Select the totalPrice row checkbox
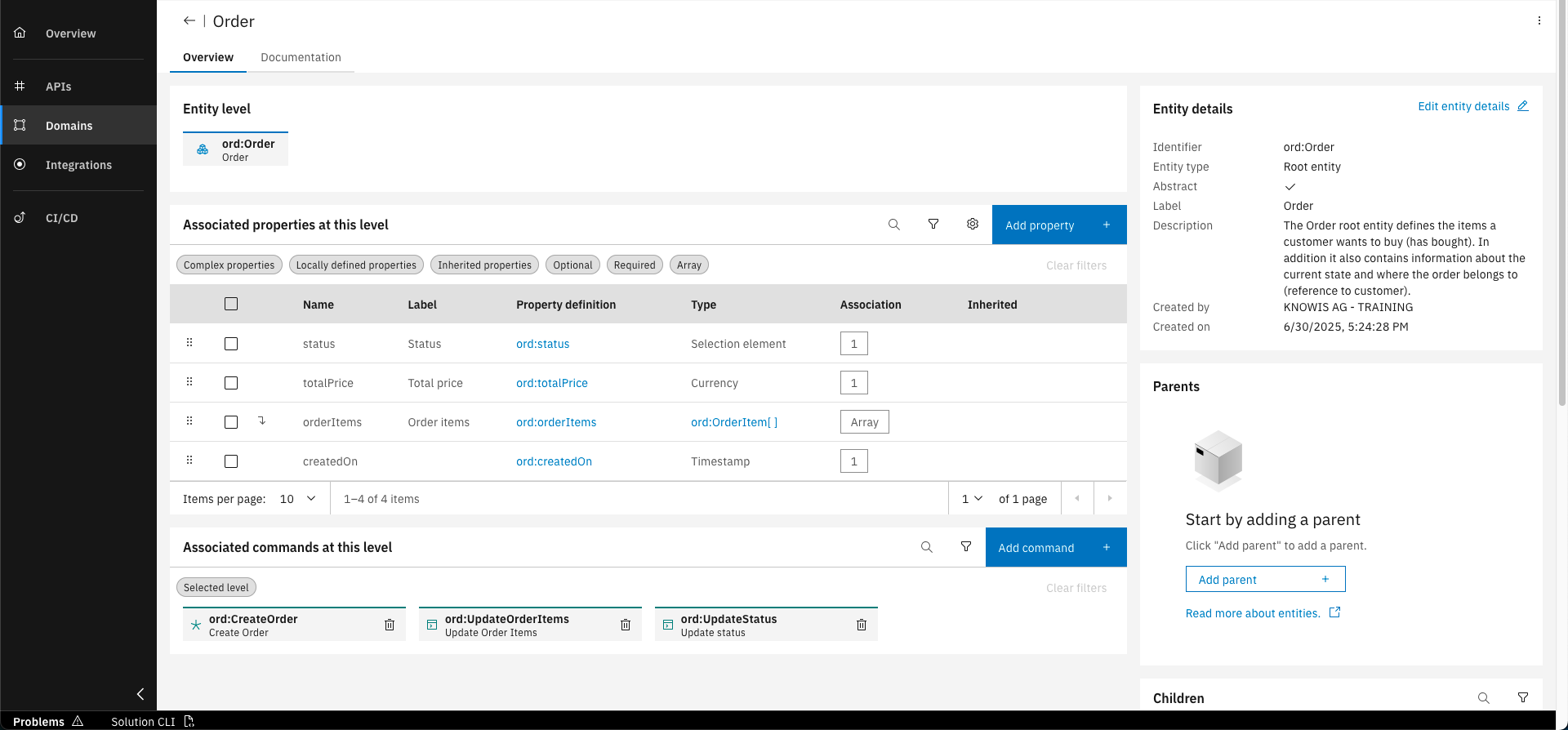Viewport: 1568px width, 730px height. coord(231,383)
